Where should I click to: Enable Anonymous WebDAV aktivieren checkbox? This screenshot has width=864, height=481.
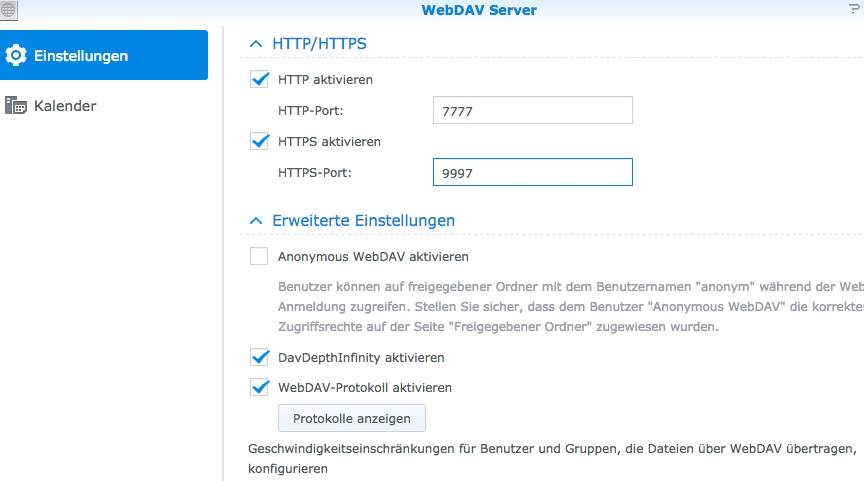pyautogui.click(x=260, y=256)
